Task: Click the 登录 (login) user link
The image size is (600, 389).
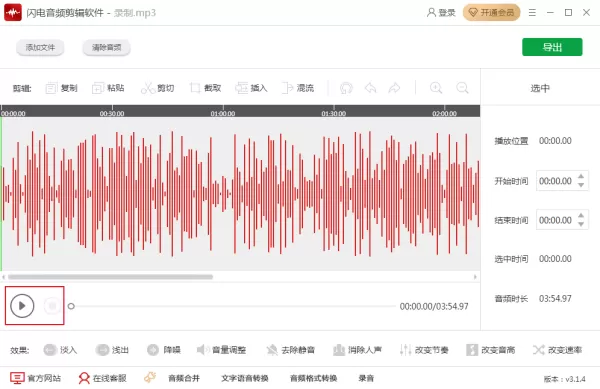Action: [x=441, y=13]
